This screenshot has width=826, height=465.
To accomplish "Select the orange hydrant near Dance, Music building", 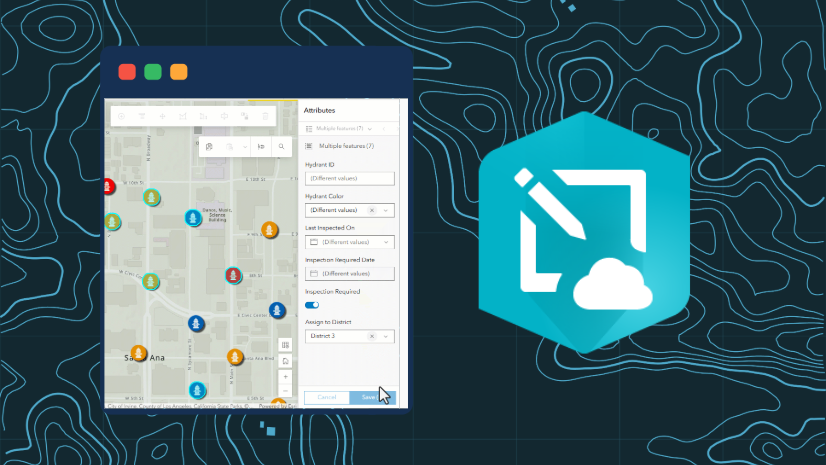I will click(x=270, y=230).
